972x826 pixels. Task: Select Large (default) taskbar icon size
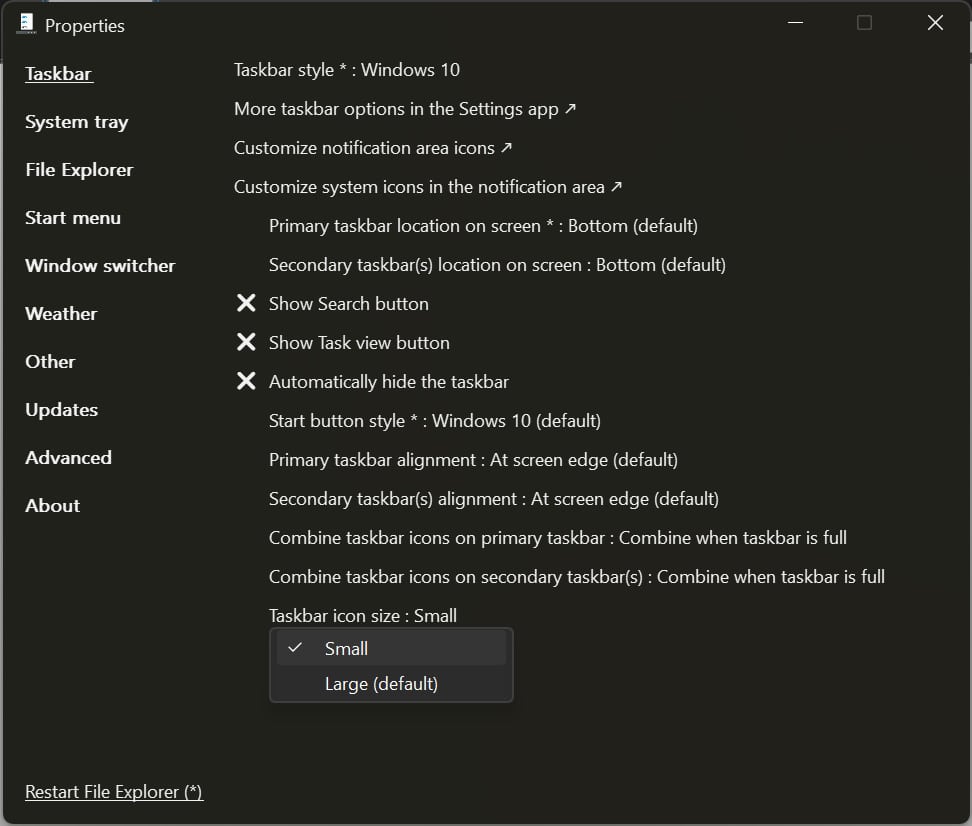tap(381, 684)
